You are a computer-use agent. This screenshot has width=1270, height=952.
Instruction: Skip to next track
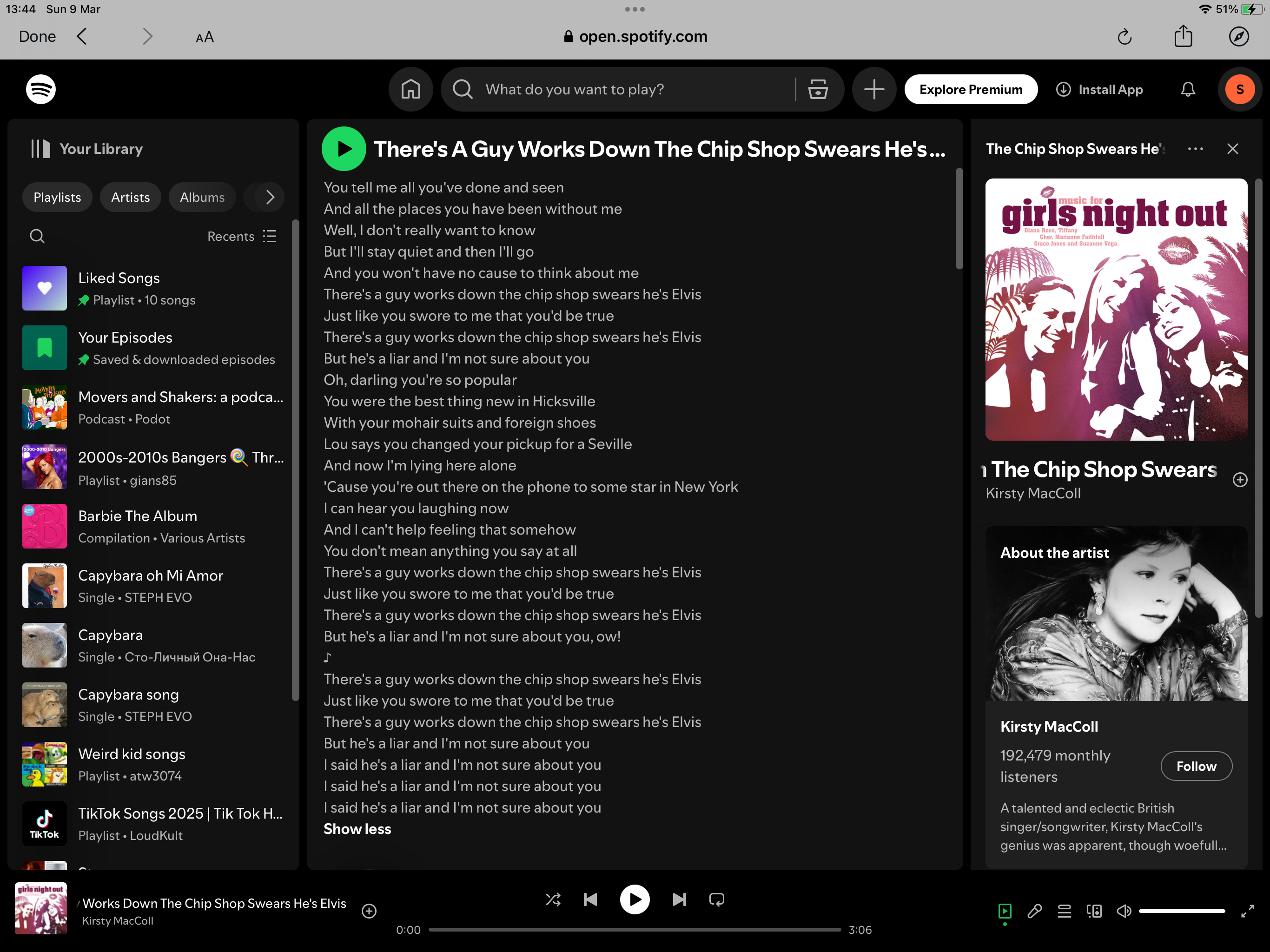point(679,899)
